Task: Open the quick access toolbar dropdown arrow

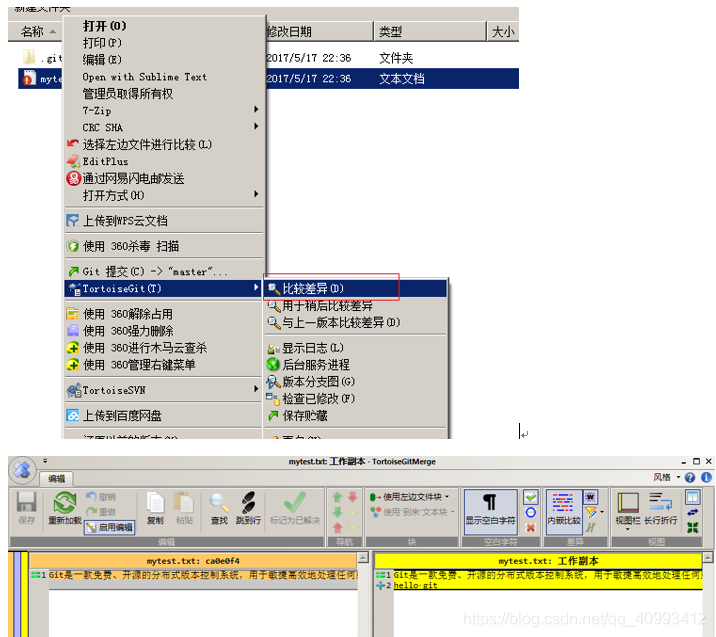Action: pos(45,461)
